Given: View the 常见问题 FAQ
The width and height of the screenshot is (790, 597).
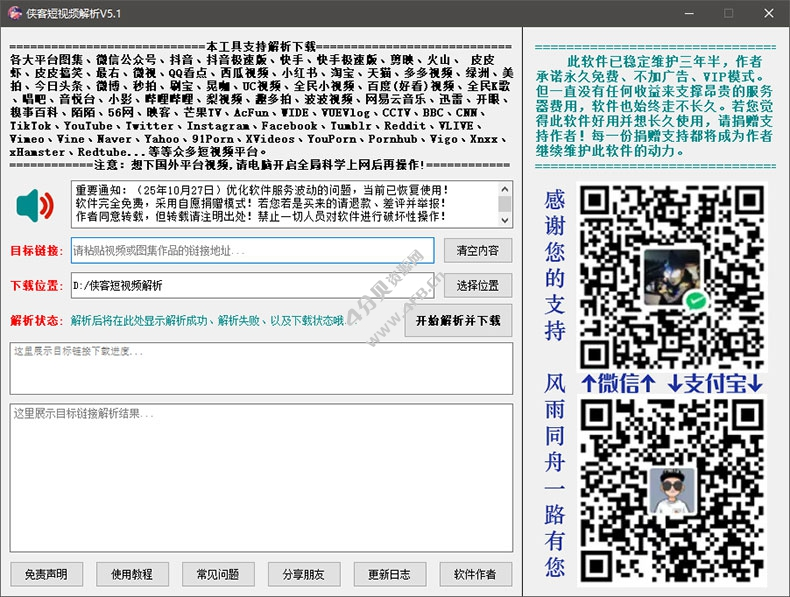Looking at the screenshot, I should tap(218, 574).
